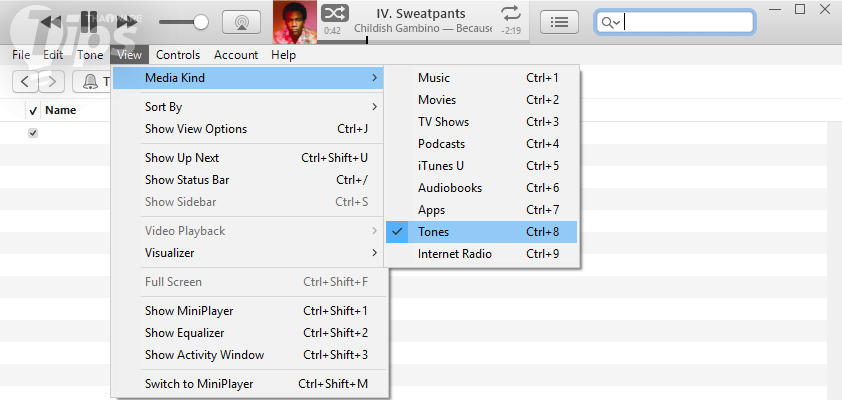The height and width of the screenshot is (400, 842).
Task: Open the Controls menu
Action: click(178, 55)
